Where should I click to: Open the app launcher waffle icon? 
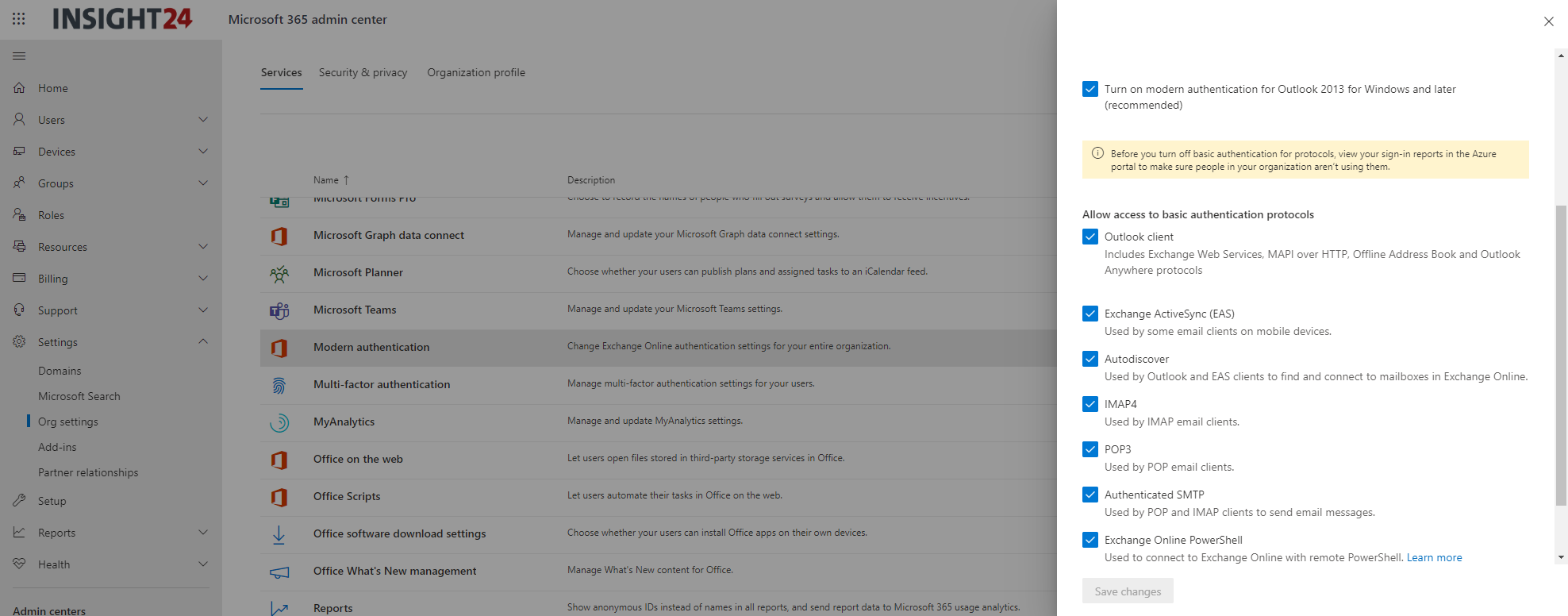19,18
